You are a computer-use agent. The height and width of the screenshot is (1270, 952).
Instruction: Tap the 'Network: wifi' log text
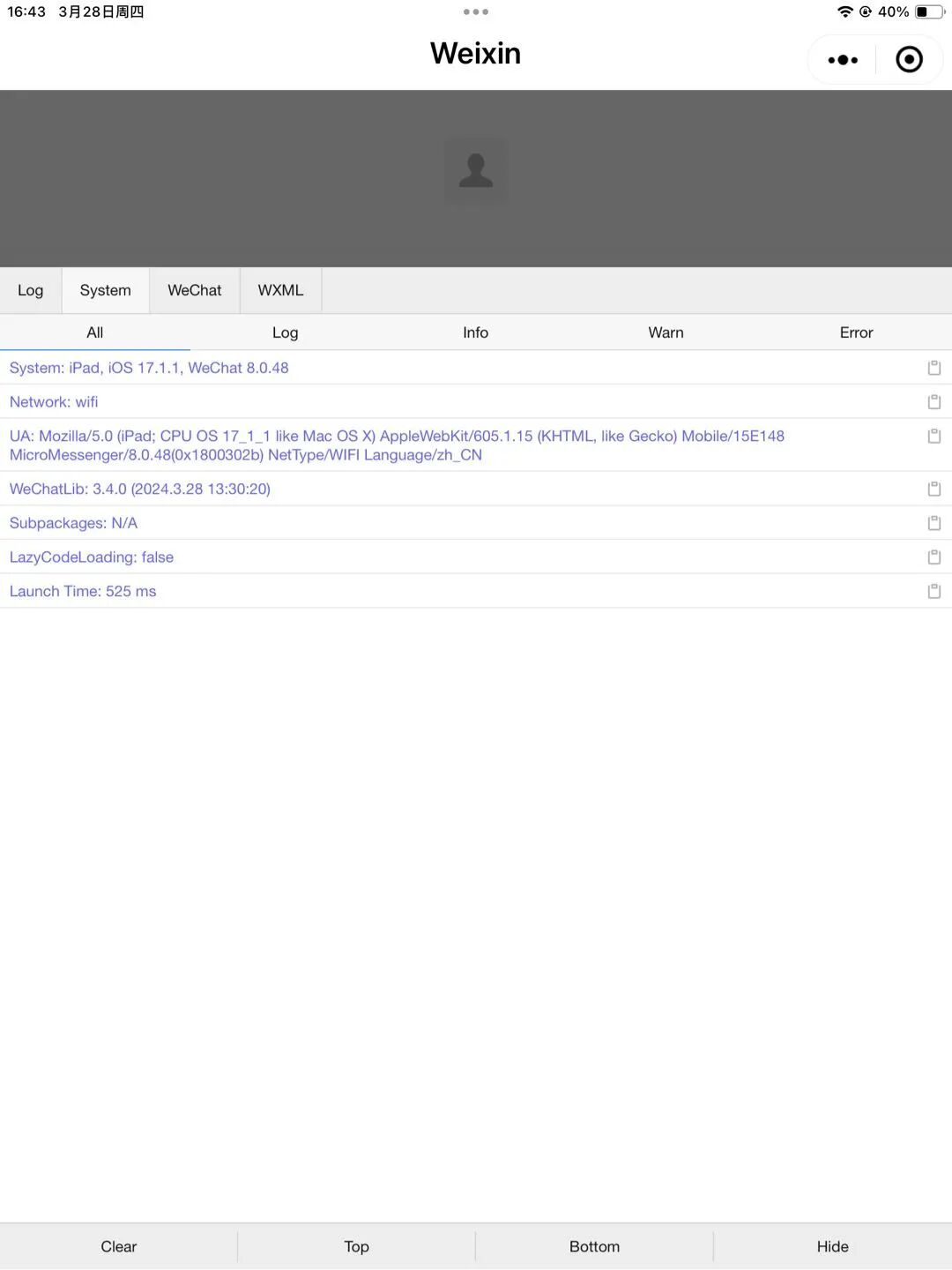point(54,402)
